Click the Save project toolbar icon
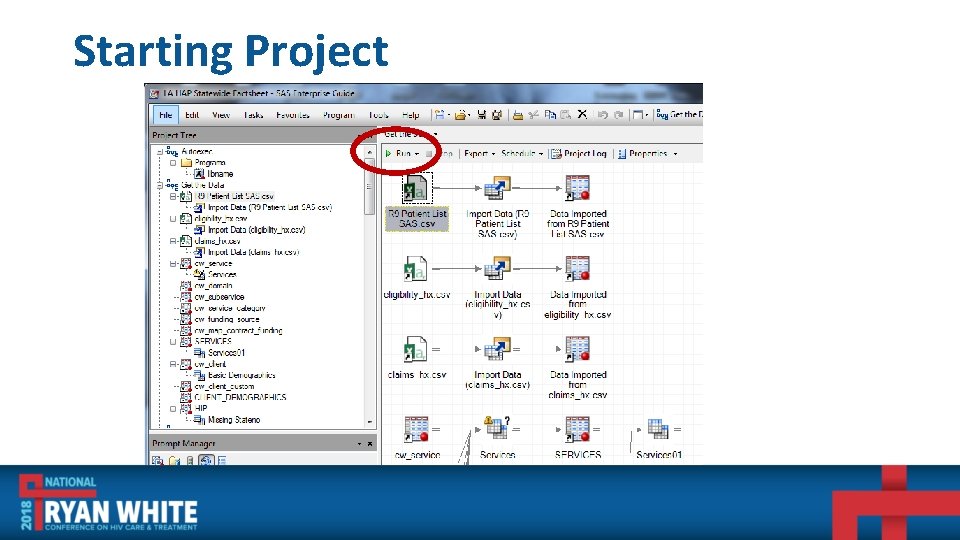This screenshot has width=960, height=540. pos(482,115)
